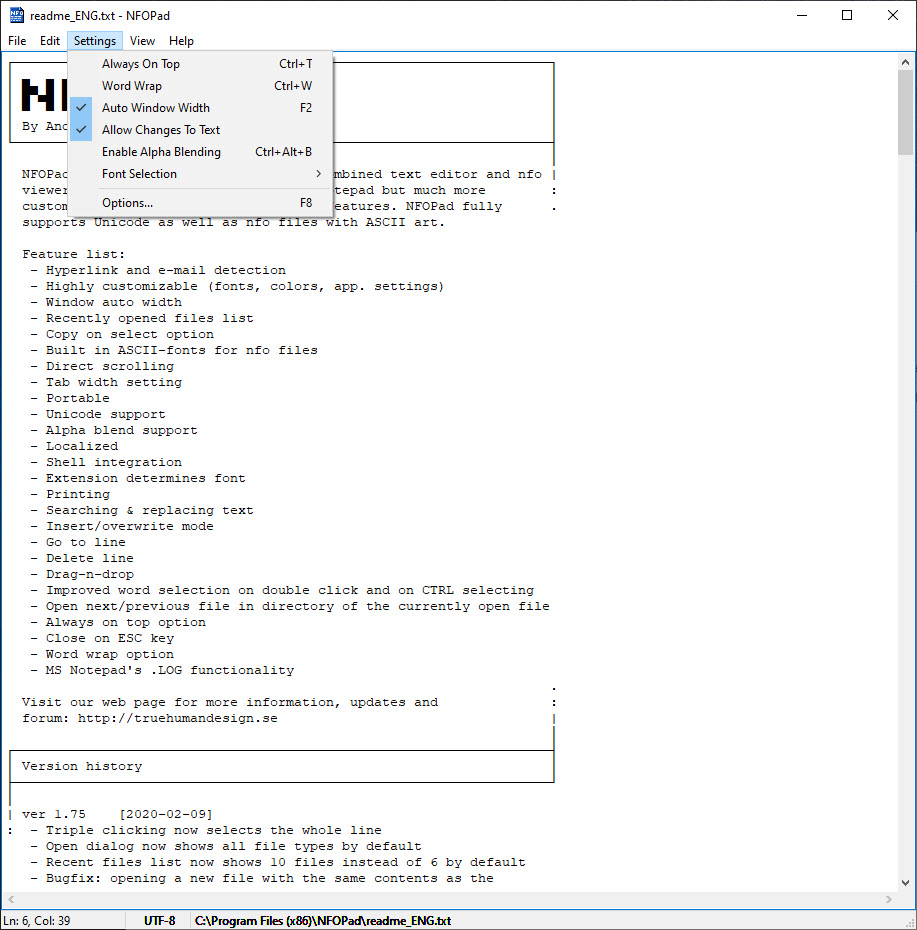Click 'Visit our web page for more information' line
The width and height of the screenshot is (917, 930).
pos(230,702)
